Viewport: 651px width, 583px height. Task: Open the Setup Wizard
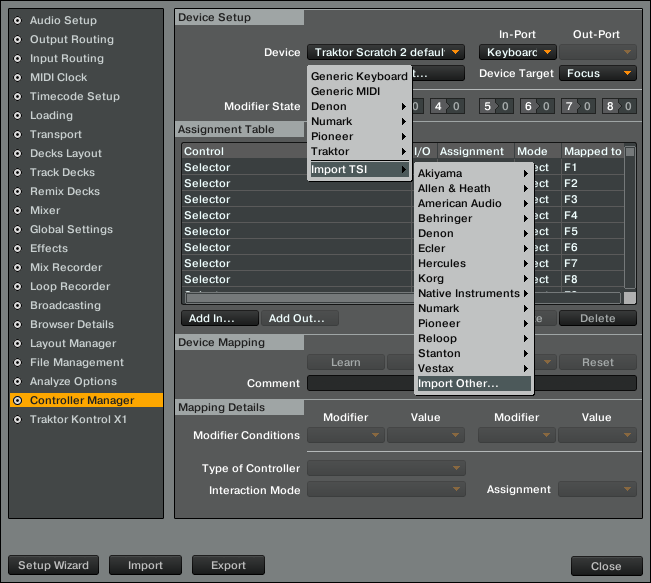(54, 566)
